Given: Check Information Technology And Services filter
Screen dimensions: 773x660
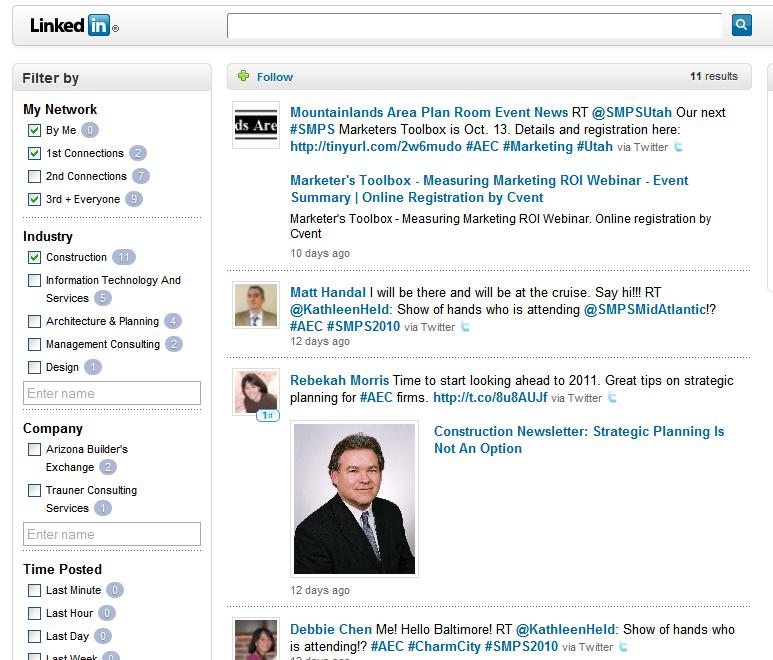Looking at the screenshot, I should point(35,280).
